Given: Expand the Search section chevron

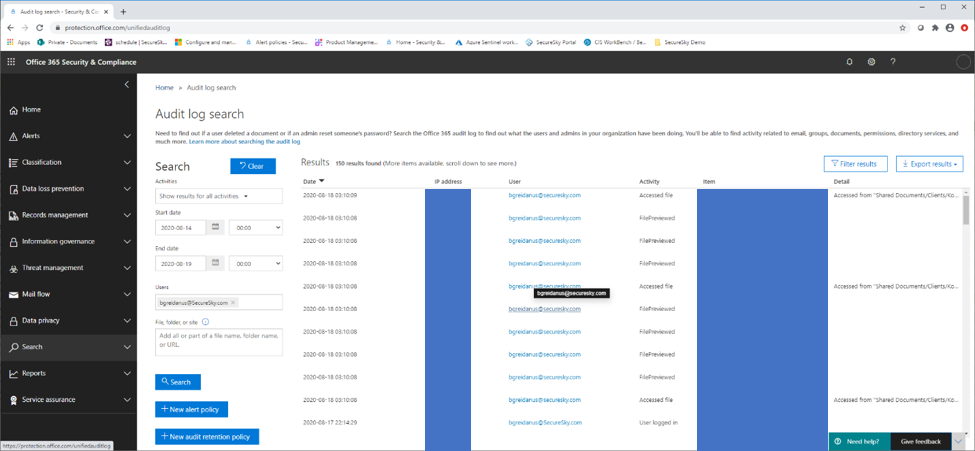Looking at the screenshot, I should click(x=127, y=347).
